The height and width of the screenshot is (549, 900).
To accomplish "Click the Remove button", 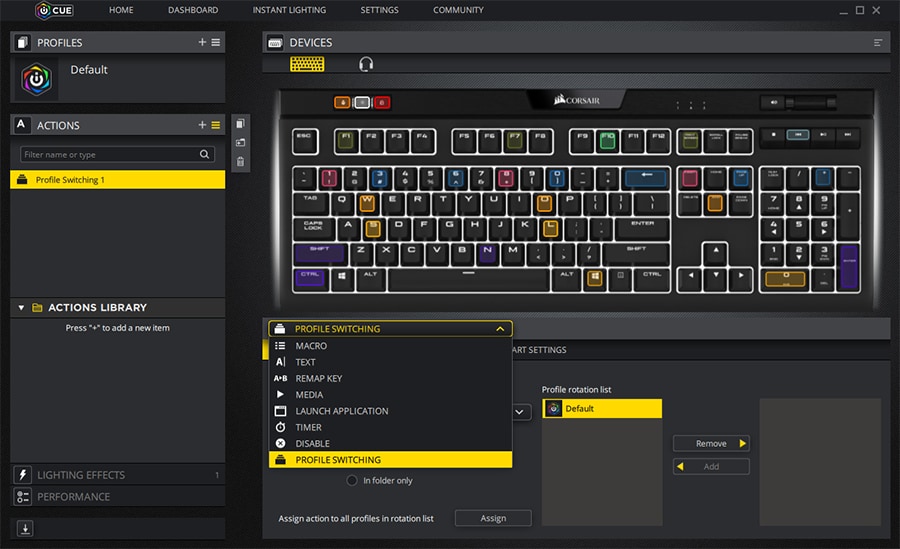I will click(711, 444).
